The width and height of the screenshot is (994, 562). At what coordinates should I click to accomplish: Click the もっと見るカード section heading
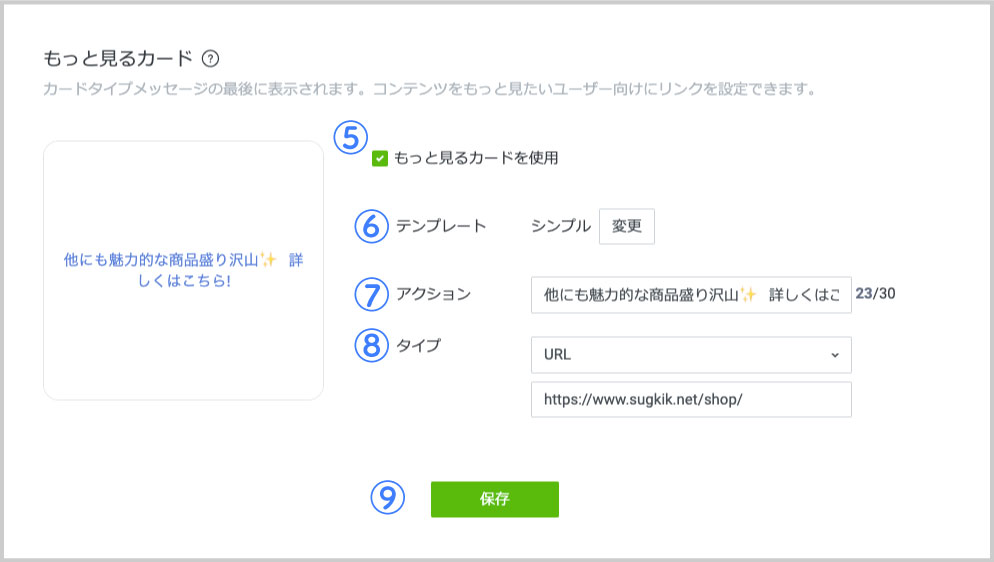click(117, 58)
